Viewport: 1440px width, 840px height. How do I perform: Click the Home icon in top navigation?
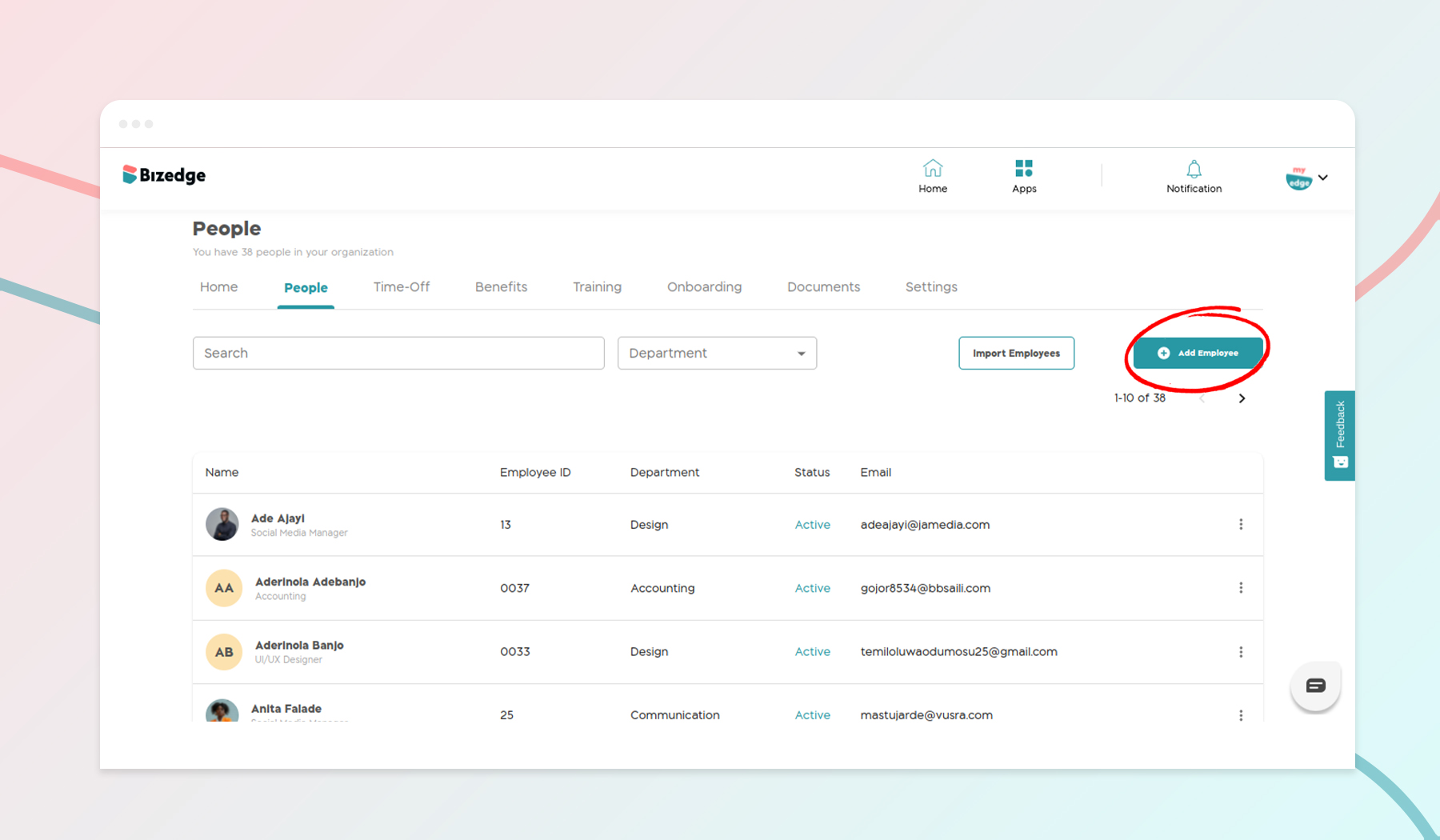(x=932, y=169)
